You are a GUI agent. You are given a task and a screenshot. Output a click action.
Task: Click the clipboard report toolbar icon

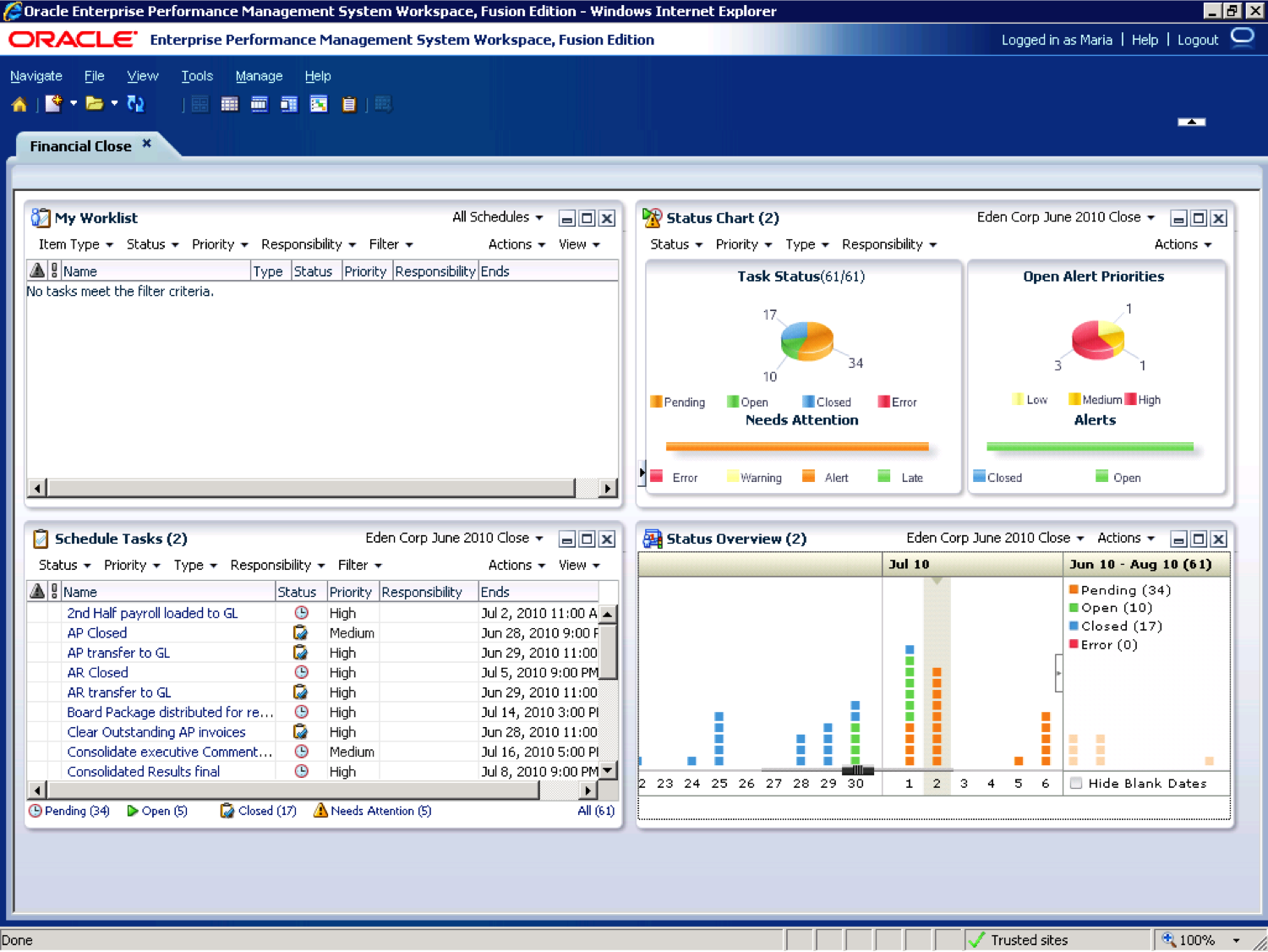click(x=348, y=104)
